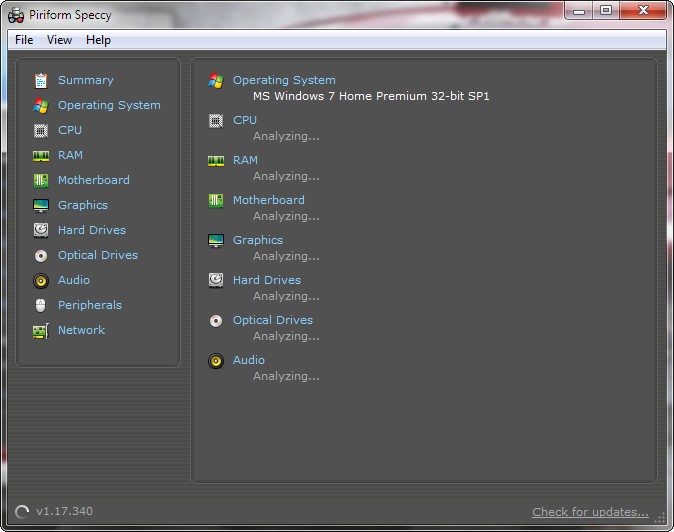Select RAM in the sidebar list
674x532 pixels.
70,155
